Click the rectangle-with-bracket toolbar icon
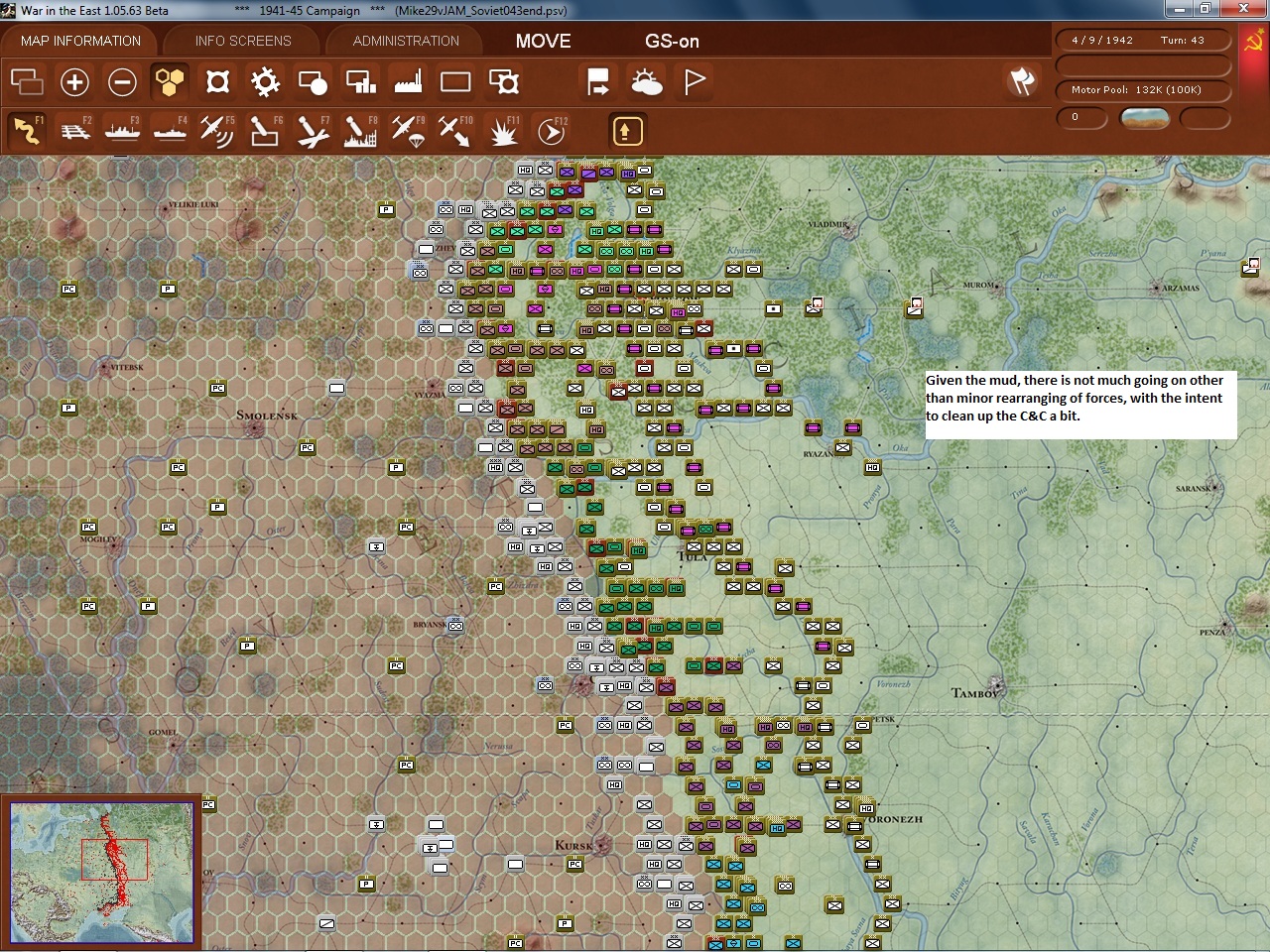Screen dimensions: 1270x952 click(503, 82)
